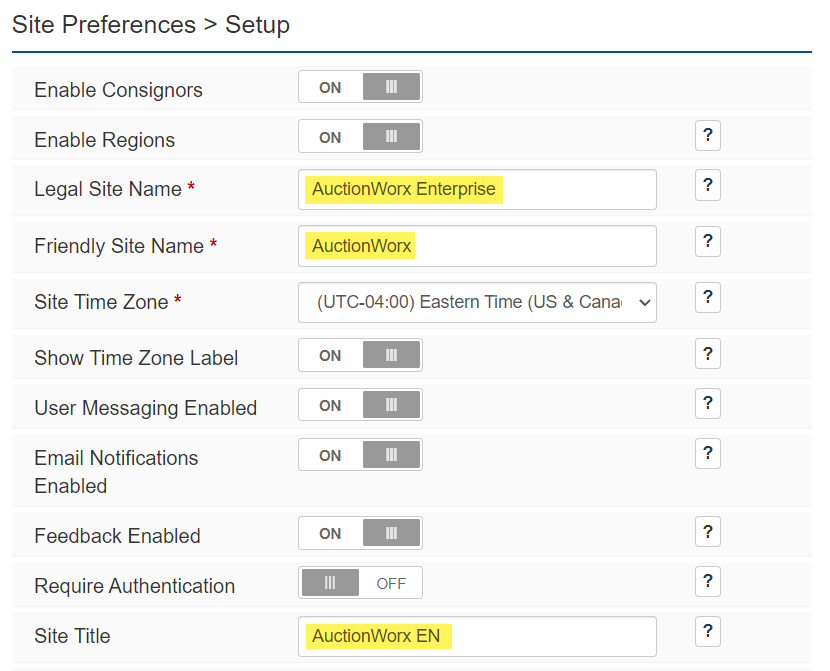Select the Friendly Site Name text box
The image size is (830, 671).
(x=477, y=246)
